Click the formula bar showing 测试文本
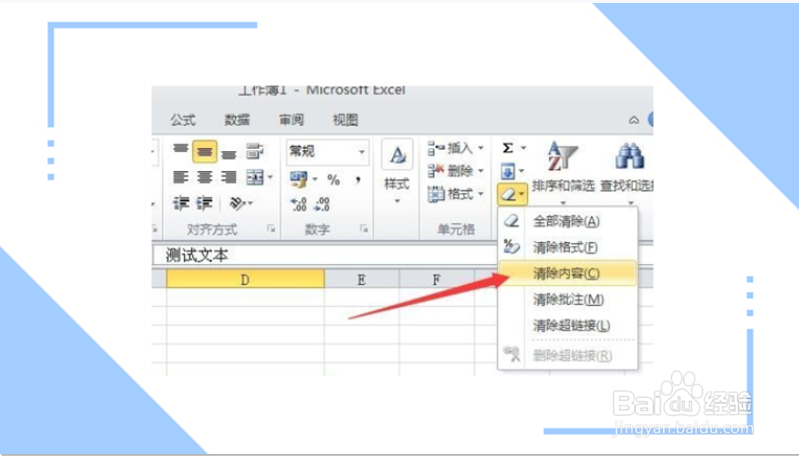799x456 pixels. pos(325,255)
